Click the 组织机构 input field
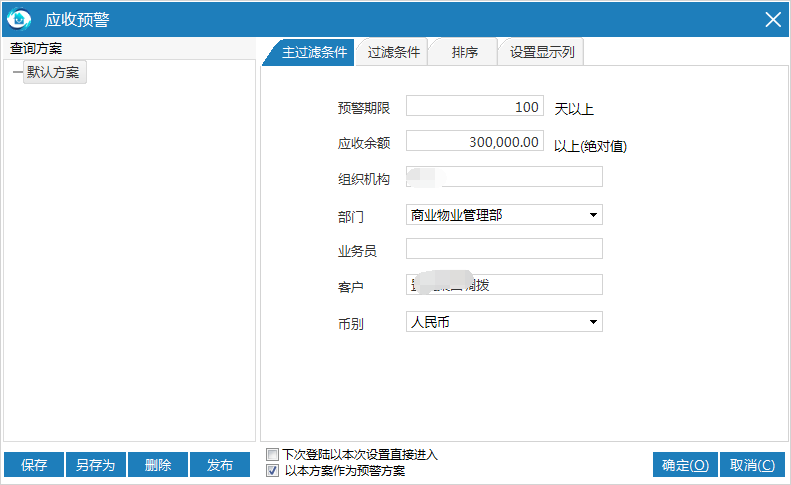This screenshot has height=485, width=791. click(x=504, y=177)
